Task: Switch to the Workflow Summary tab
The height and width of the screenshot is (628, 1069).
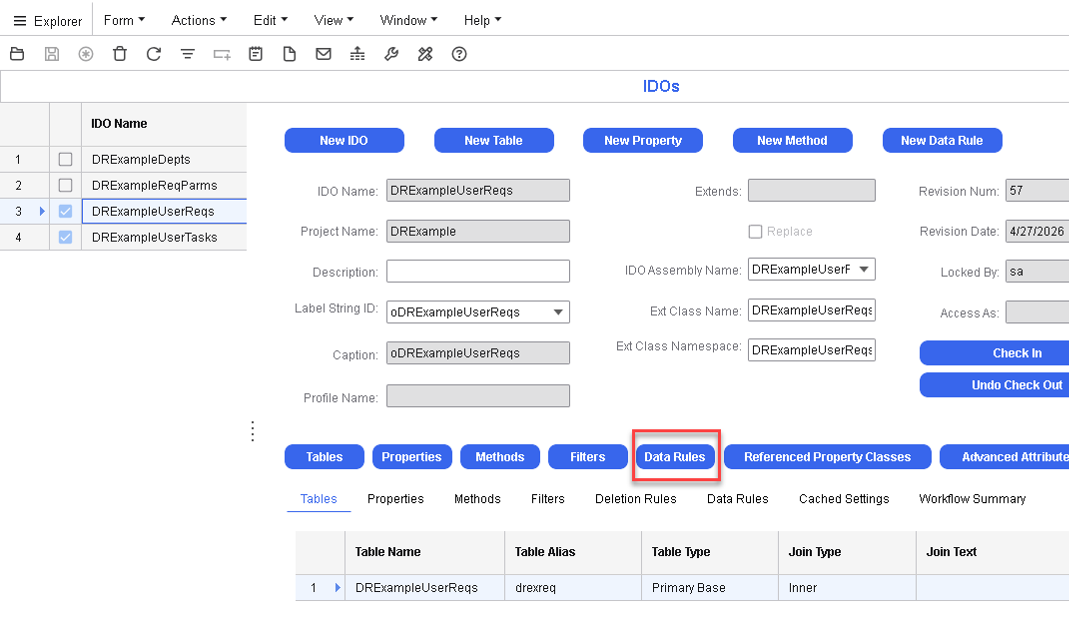Action: [972, 499]
